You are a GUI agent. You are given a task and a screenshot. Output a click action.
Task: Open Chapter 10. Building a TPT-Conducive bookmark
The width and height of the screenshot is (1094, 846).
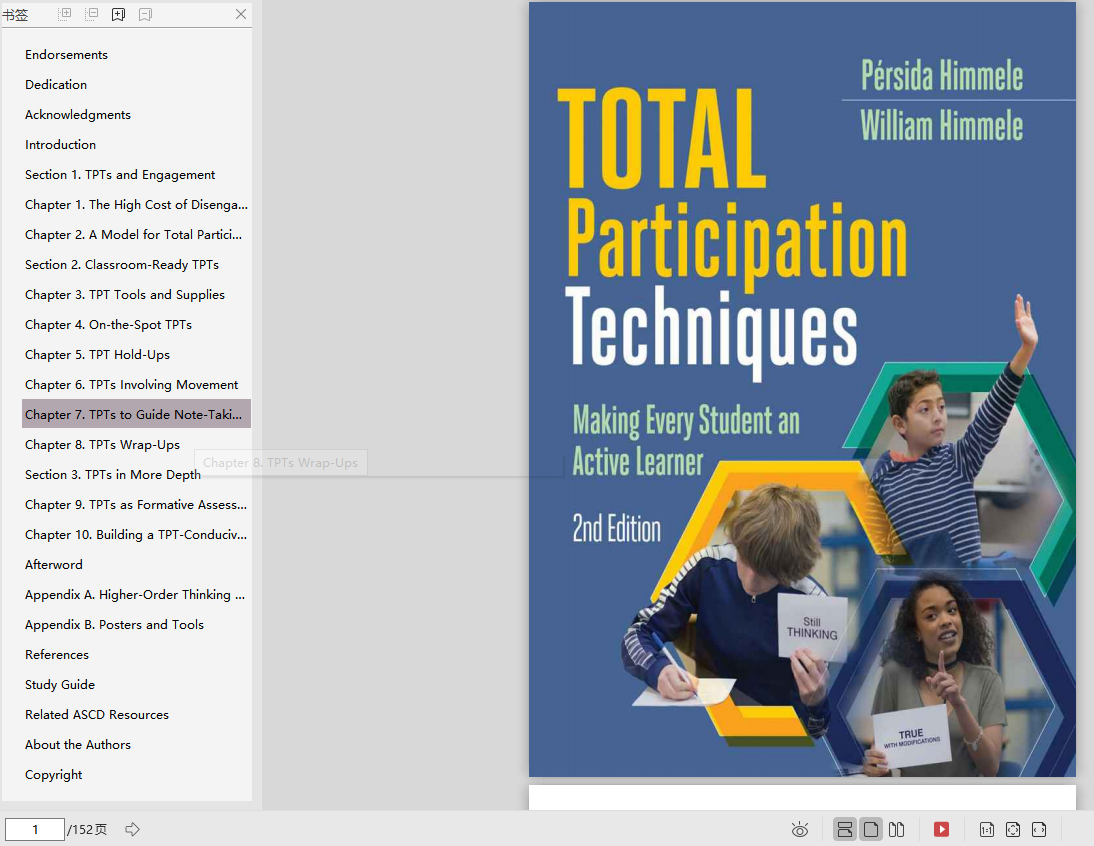point(136,534)
